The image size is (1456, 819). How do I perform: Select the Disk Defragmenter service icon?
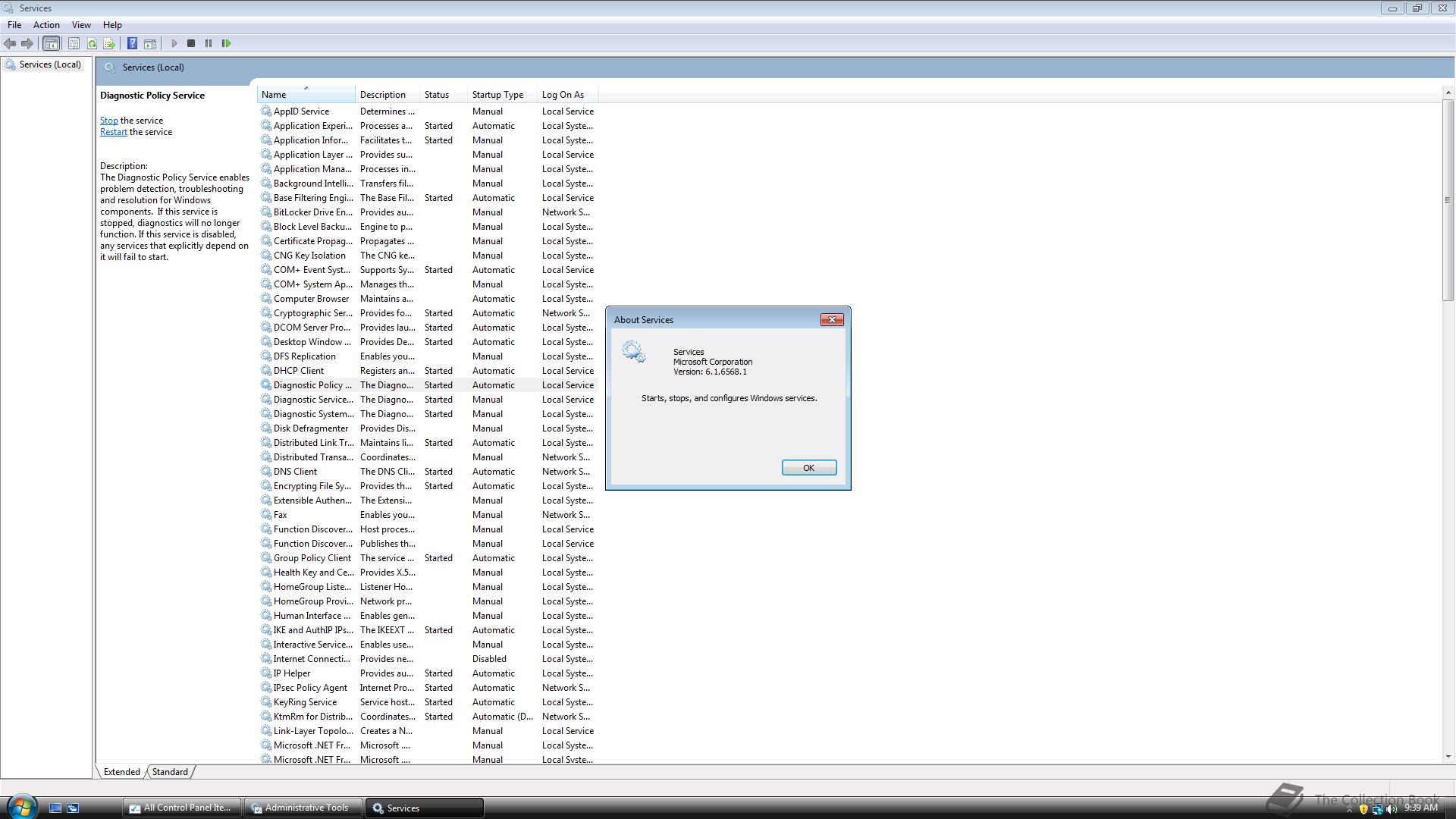coord(266,428)
